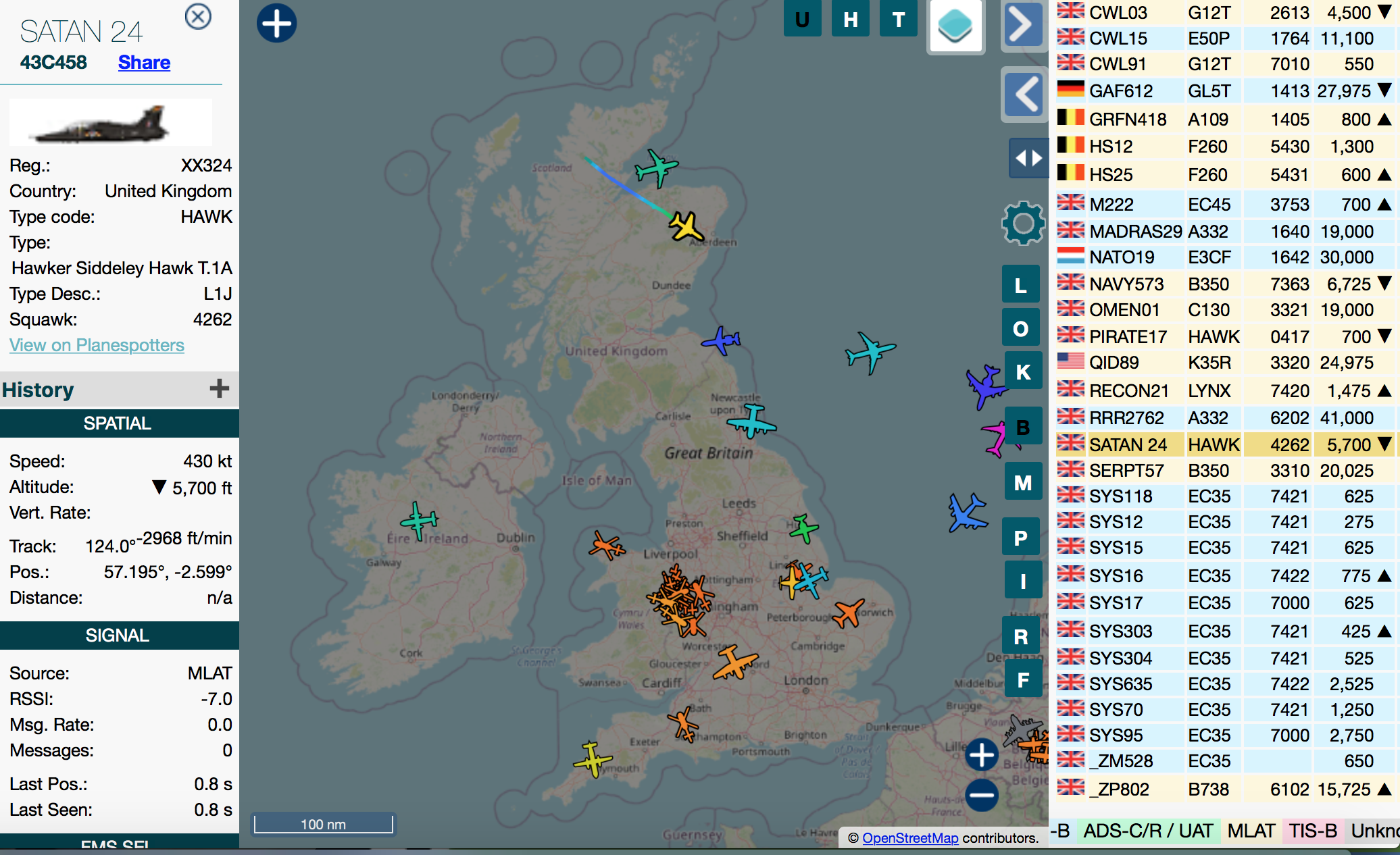
Task: Select the green aircraft near Sheffield
Action: [803, 528]
